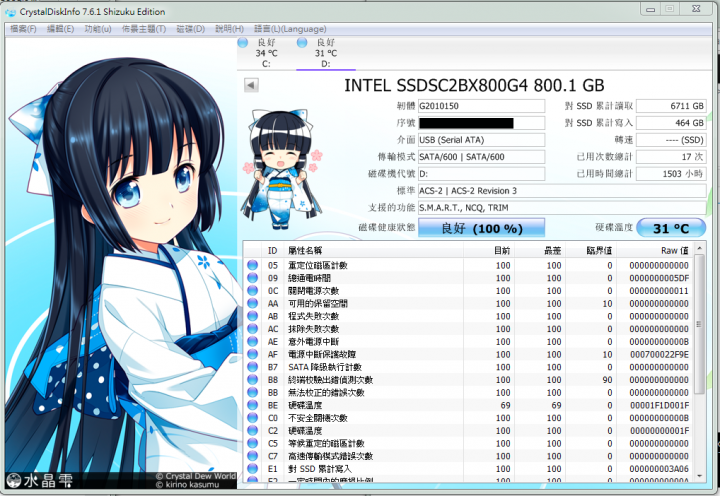The width and height of the screenshot is (720, 496).
Task: Click the 良好 (100 %) health status button
Action: tap(481, 228)
